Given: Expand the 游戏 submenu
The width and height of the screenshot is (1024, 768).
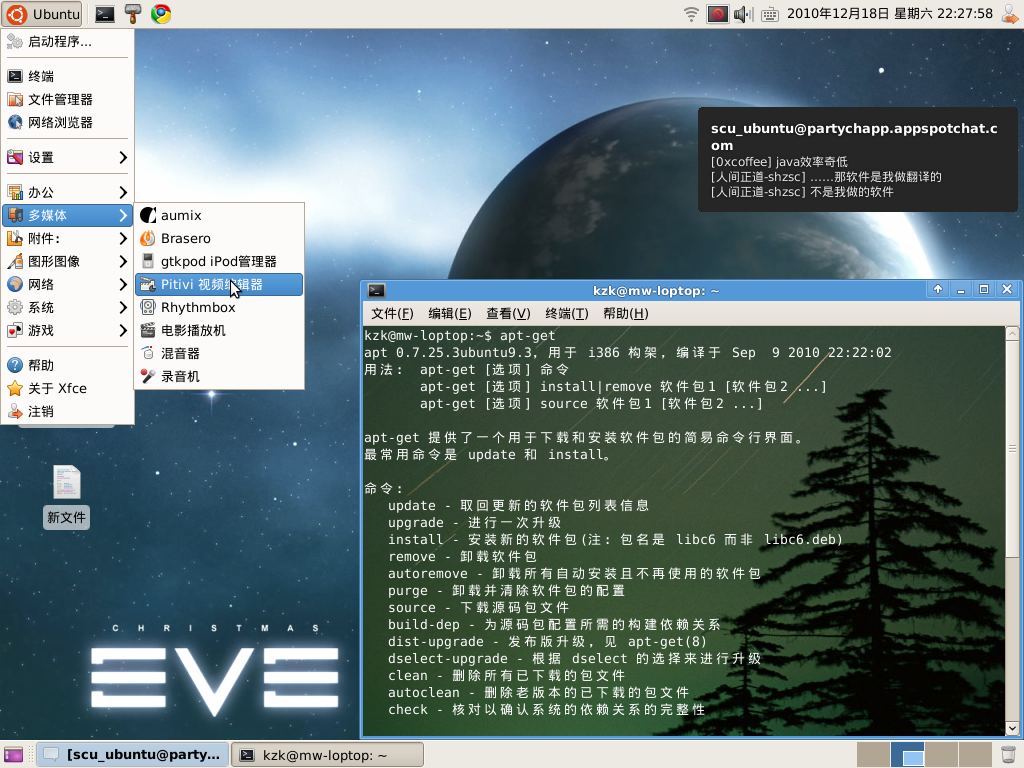Looking at the screenshot, I should coord(68,330).
